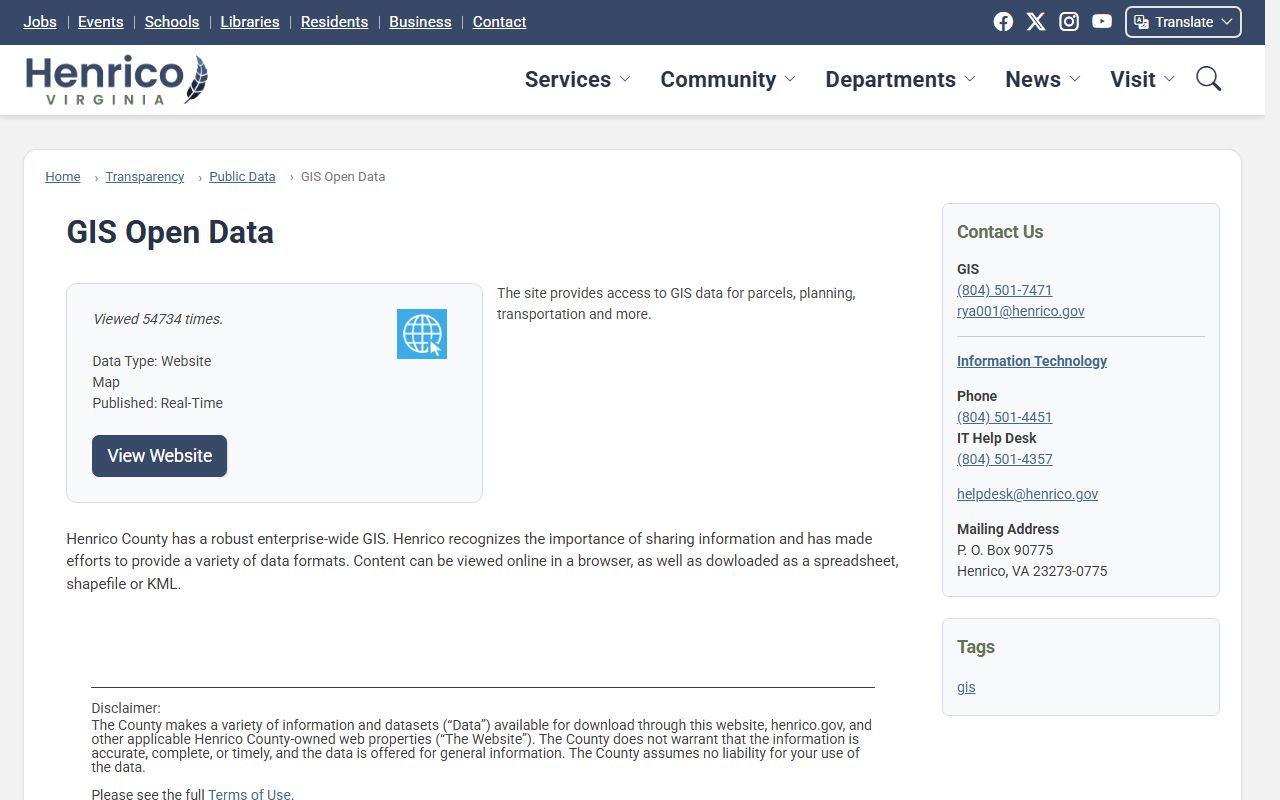Click the 'Viewed 54734 times.' text
The width and height of the screenshot is (1280, 800).
[157, 319]
